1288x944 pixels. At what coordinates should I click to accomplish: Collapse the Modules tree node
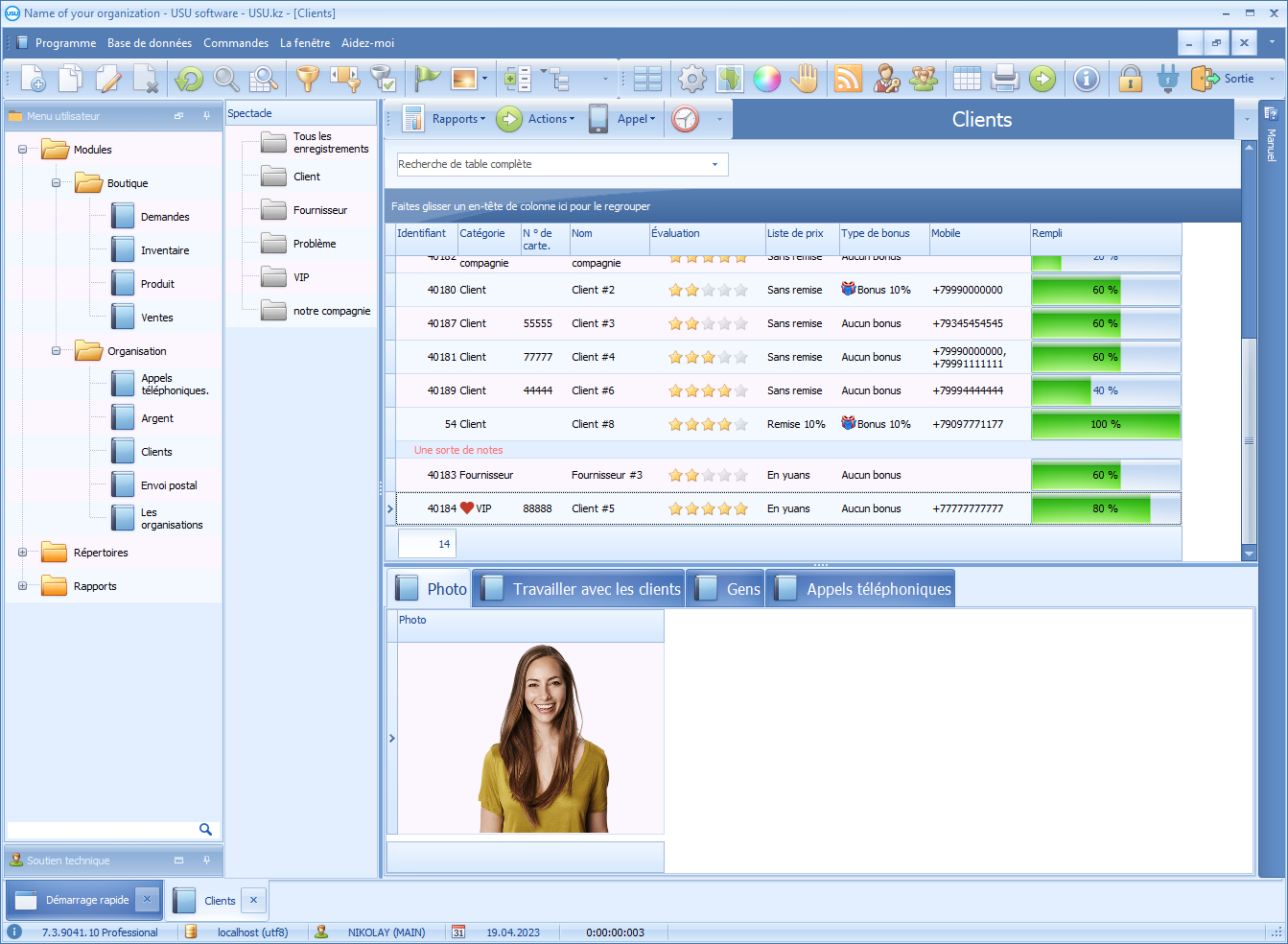coord(22,150)
